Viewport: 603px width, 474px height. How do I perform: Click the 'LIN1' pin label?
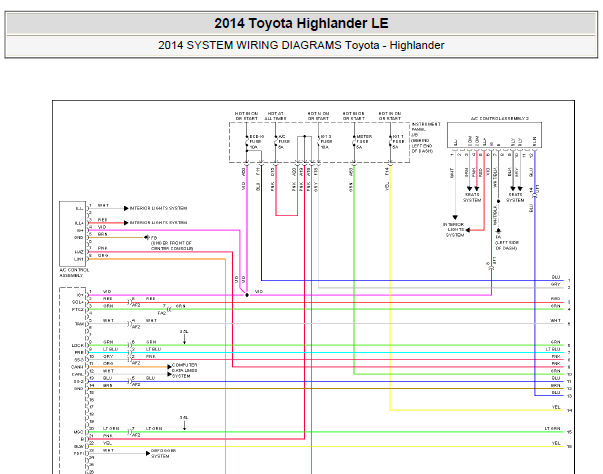coord(79,259)
